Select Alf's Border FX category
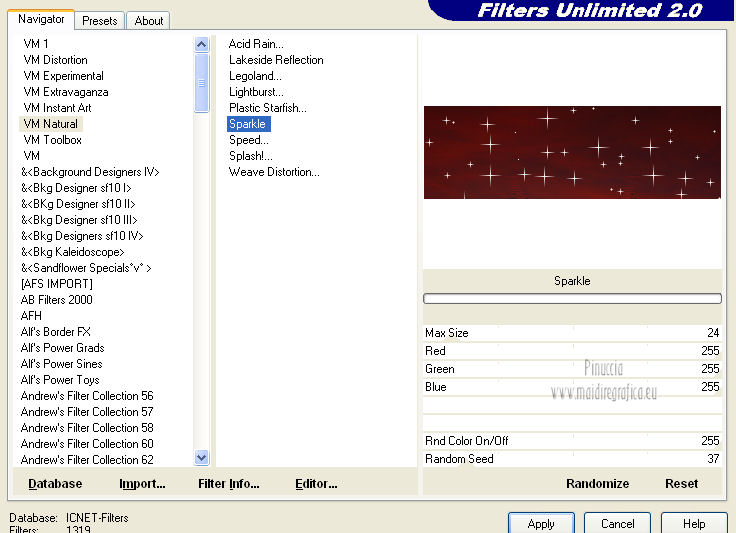The height and width of the screenshot is (533, 736). point(55,332)
